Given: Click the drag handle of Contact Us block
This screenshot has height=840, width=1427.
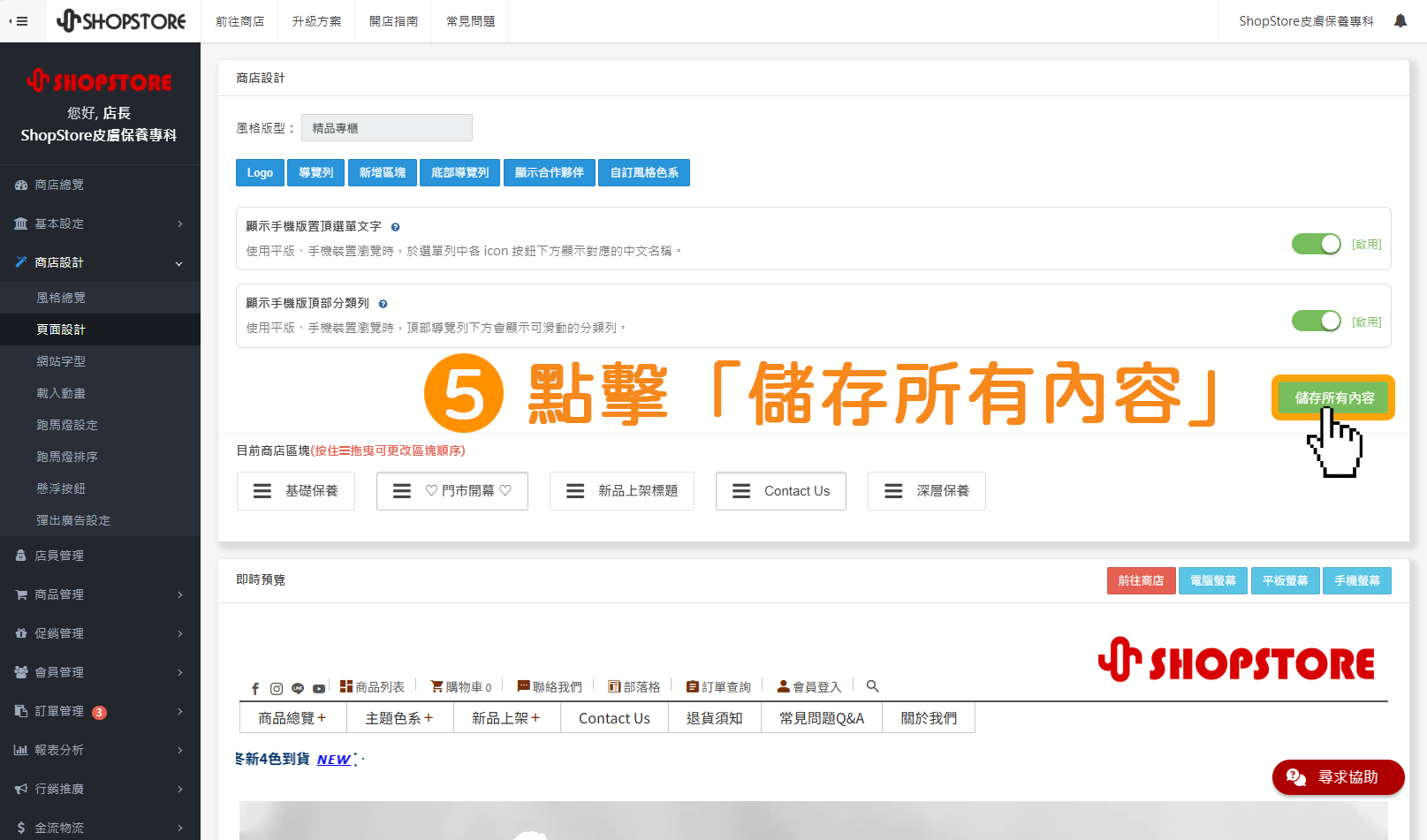Looking at the screenshot, I should tap(741, 491).
